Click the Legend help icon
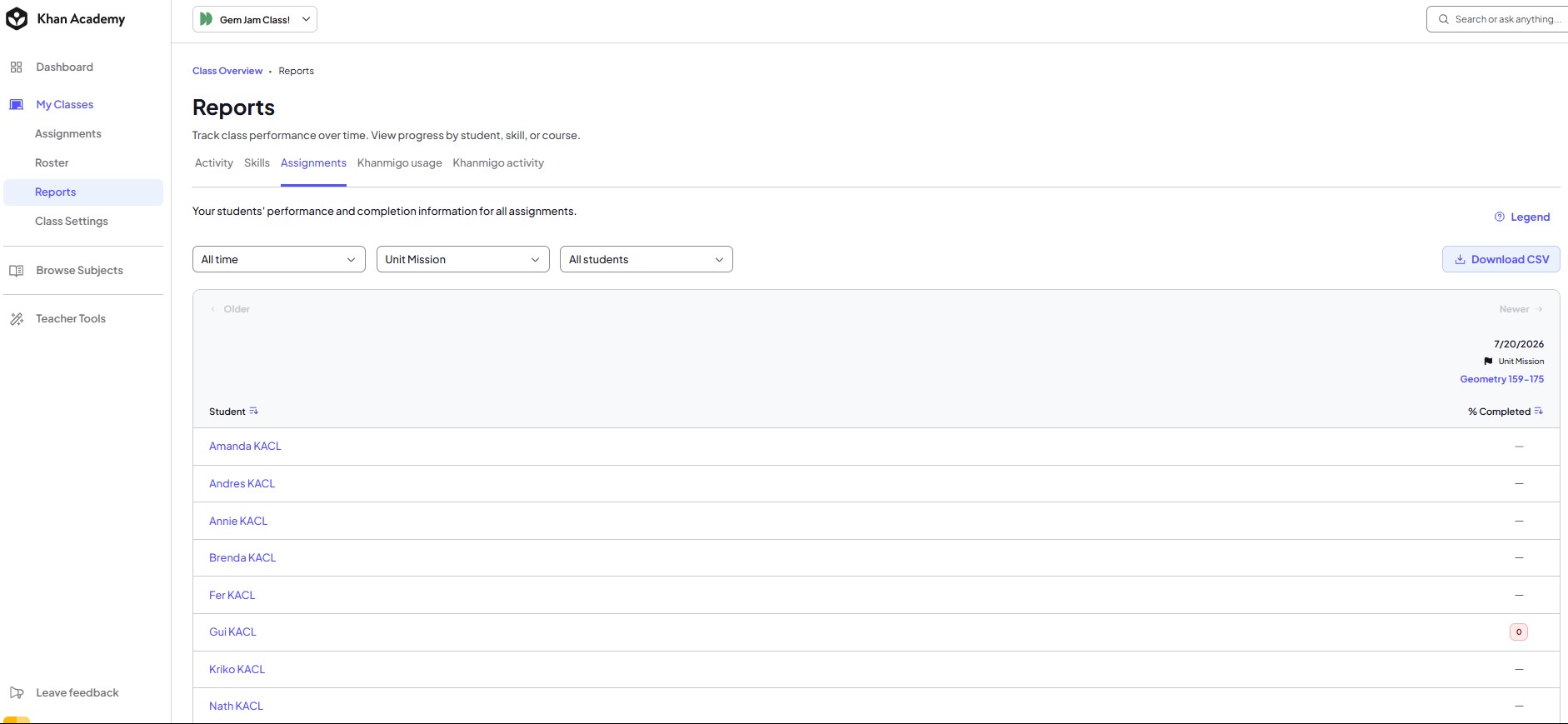The width and height of the screenshot is (1568, 724). coord(1500,217)
